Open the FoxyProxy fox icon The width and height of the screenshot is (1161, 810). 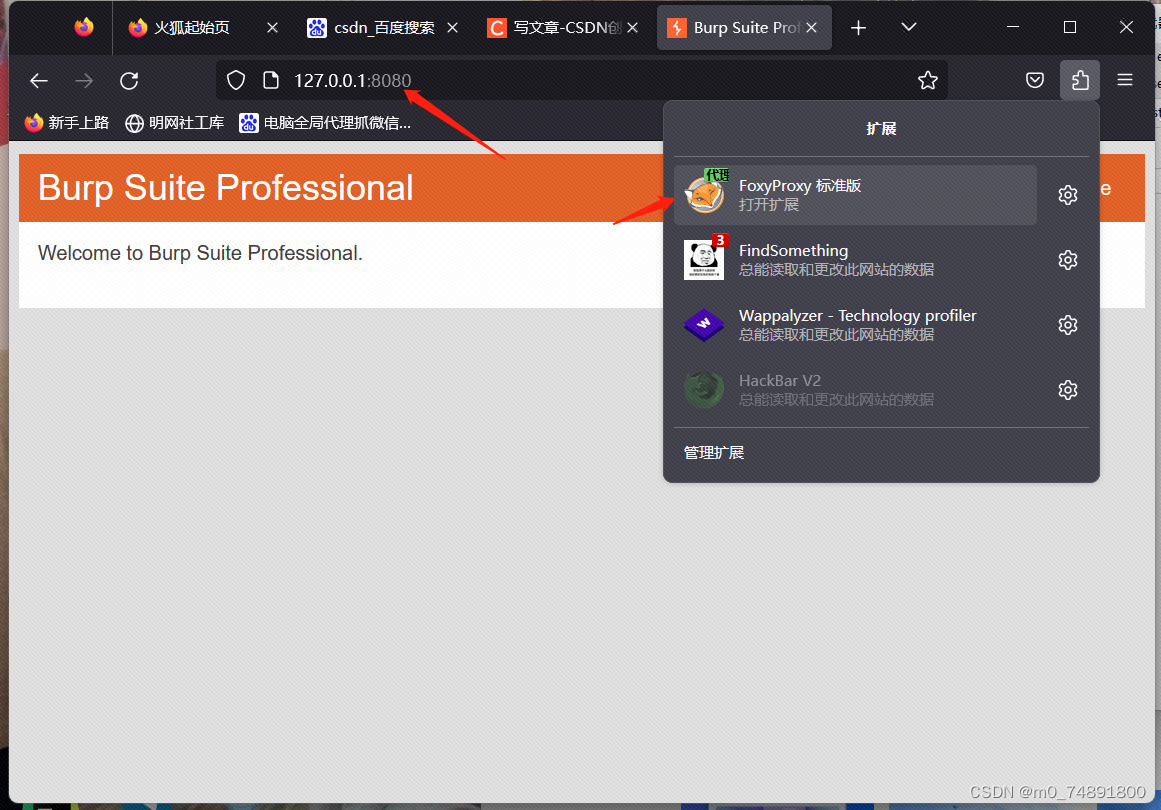click(x=704, y=193)
